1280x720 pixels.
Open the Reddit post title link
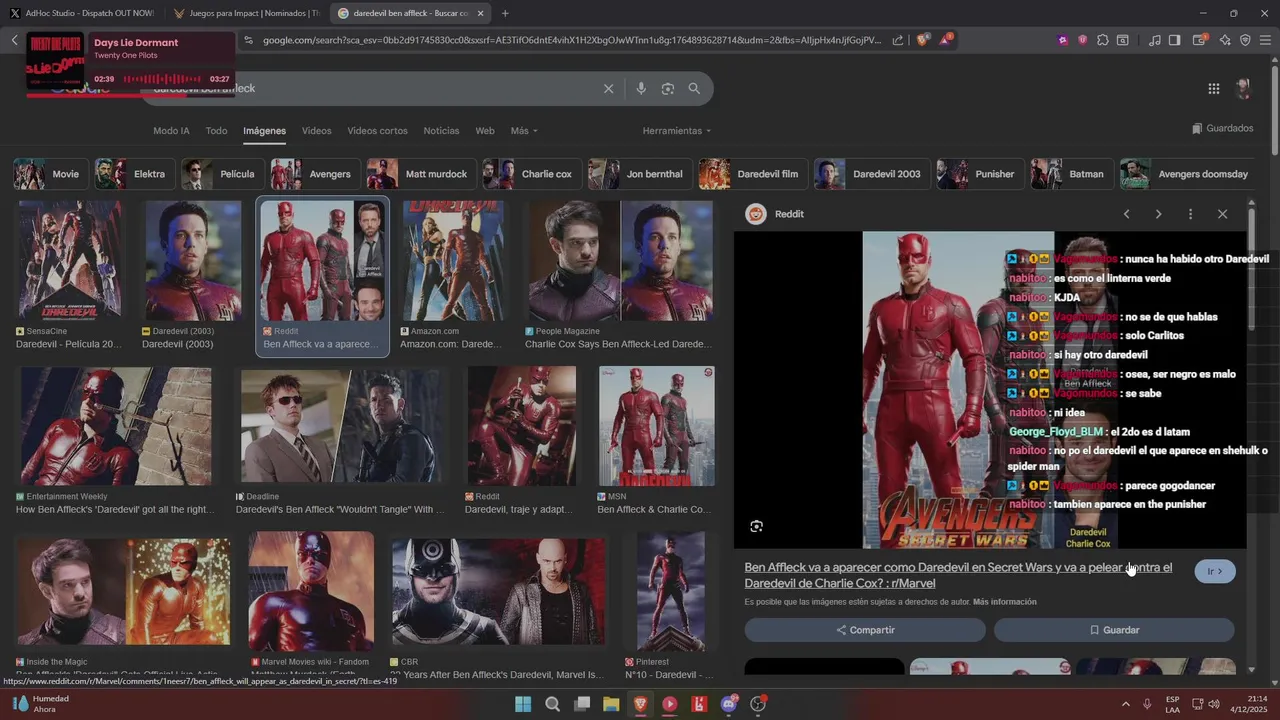tap(958, 575)
